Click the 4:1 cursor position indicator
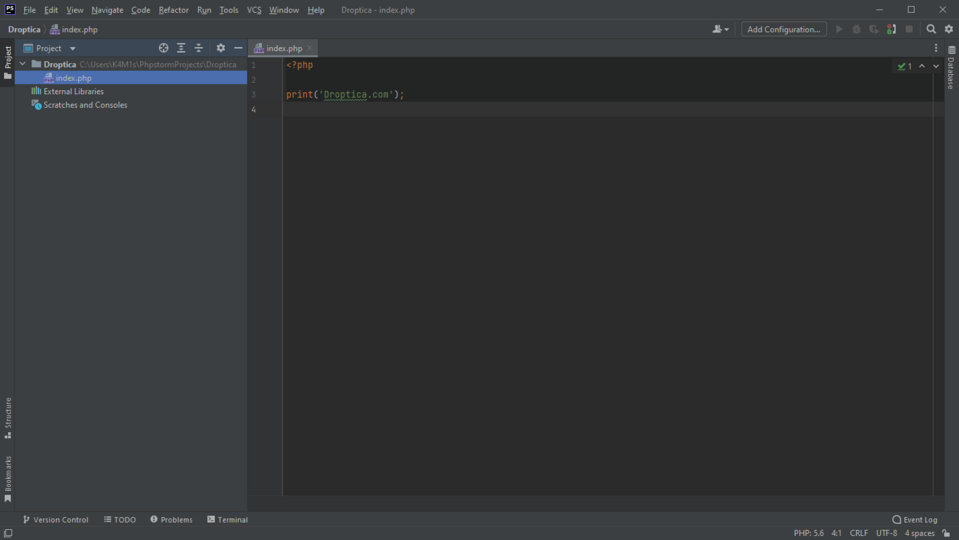This screenshot has height=540, width=959. click(836, 533)
